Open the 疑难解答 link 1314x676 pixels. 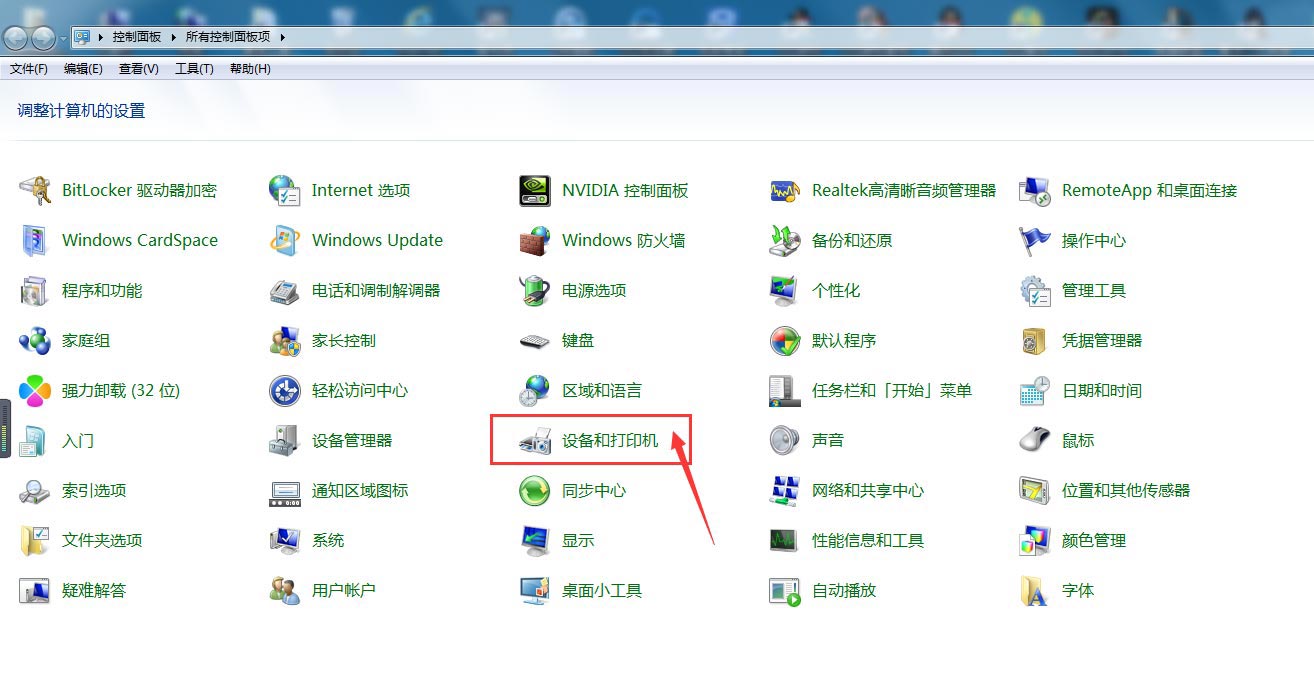[94, 590]
